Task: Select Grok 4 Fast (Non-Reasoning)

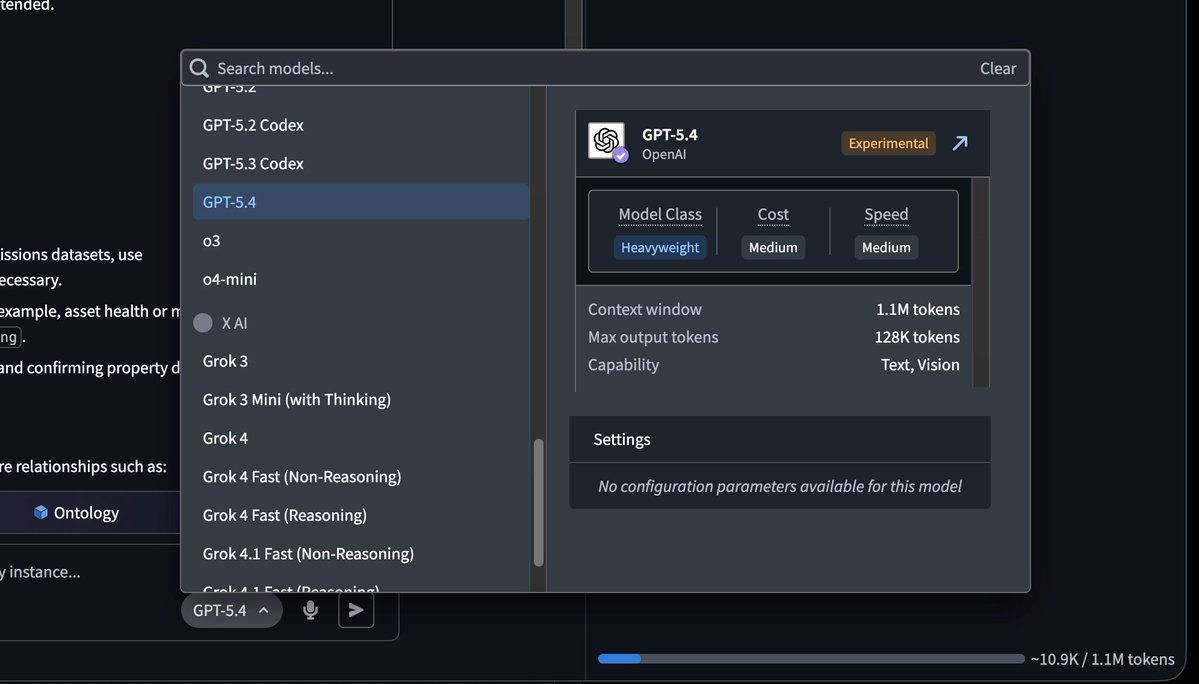Action: 361,476
